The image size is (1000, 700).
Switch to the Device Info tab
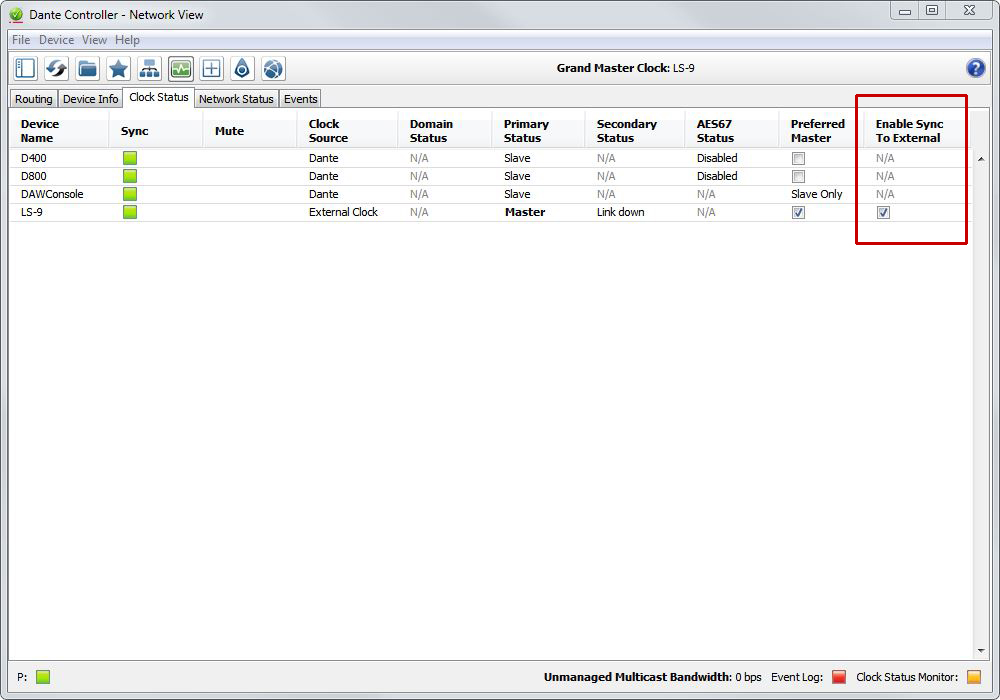pyautogui.click(x=91, y=99)
